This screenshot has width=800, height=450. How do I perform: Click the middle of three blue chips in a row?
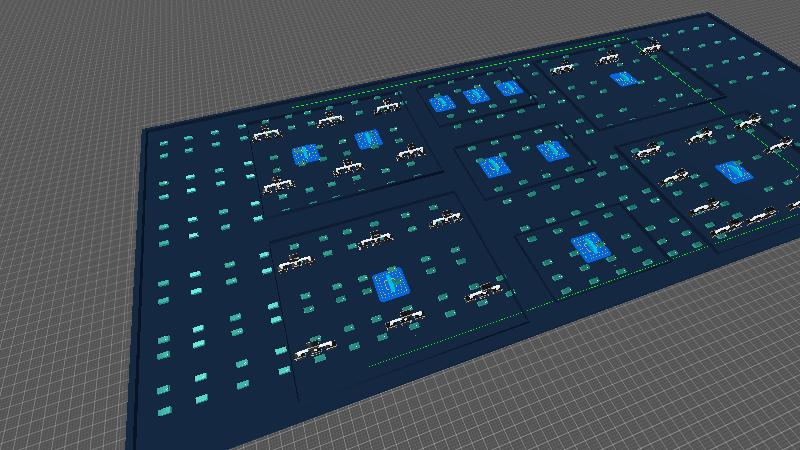click(x=475, y=95)
